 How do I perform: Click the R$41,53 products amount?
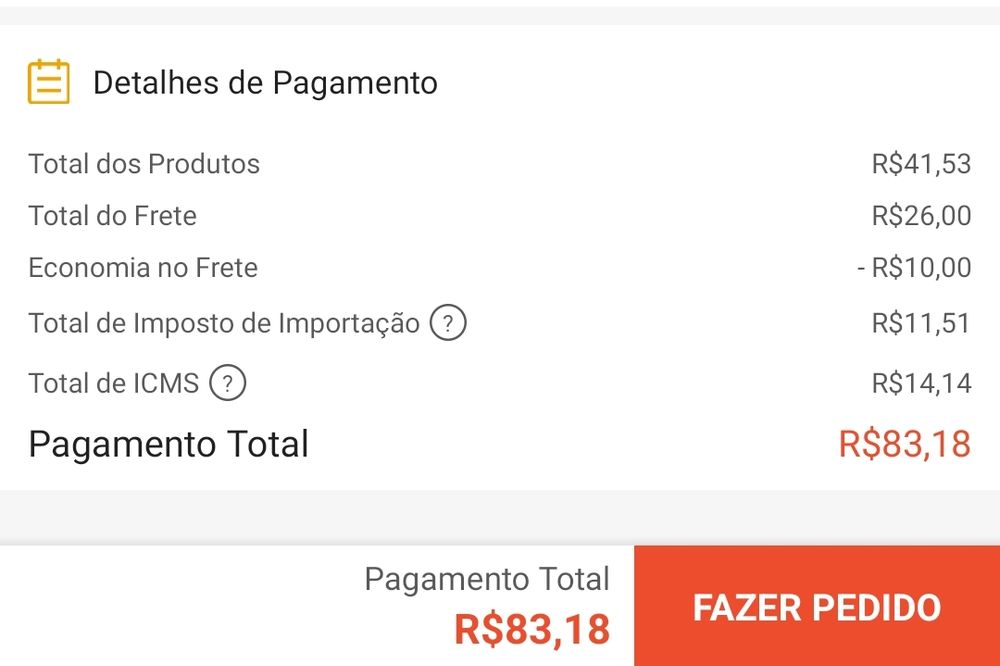point(920,164)
